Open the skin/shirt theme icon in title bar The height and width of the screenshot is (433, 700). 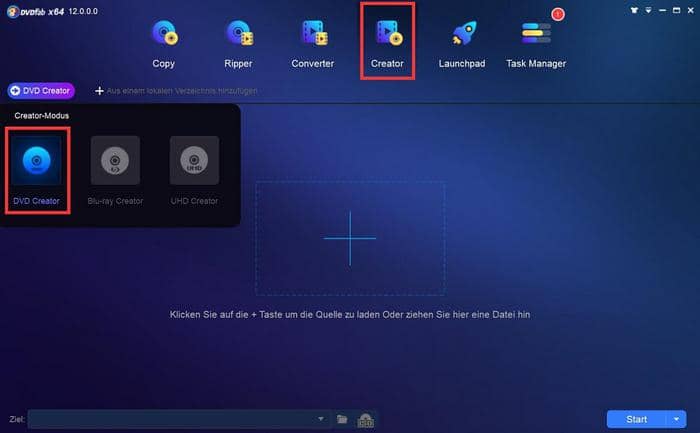634,10
